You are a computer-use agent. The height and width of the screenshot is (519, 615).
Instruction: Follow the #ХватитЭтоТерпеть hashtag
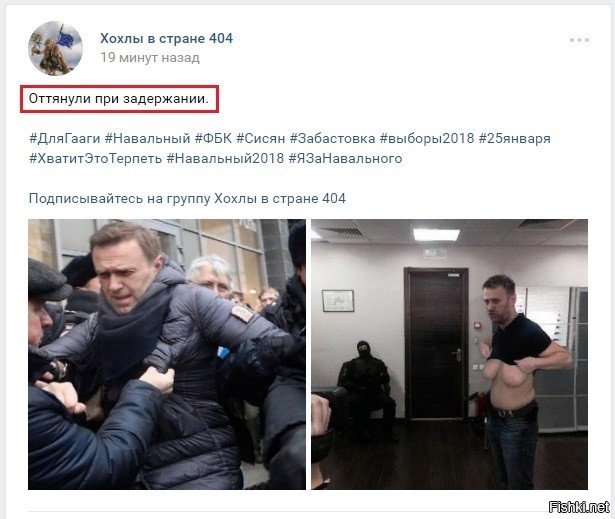click(x=95, y=158)
